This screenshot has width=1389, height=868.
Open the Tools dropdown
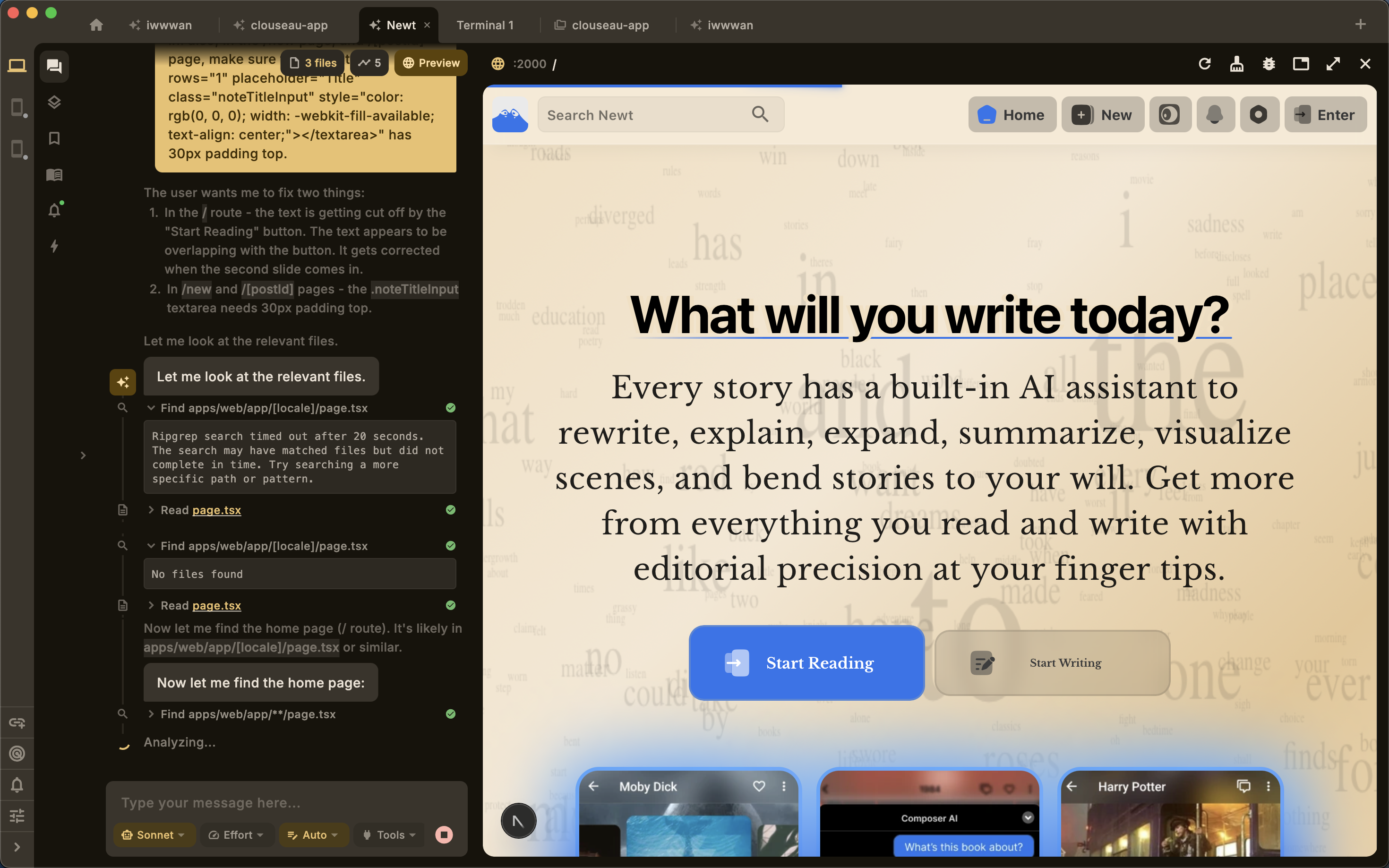pos(390,835)
